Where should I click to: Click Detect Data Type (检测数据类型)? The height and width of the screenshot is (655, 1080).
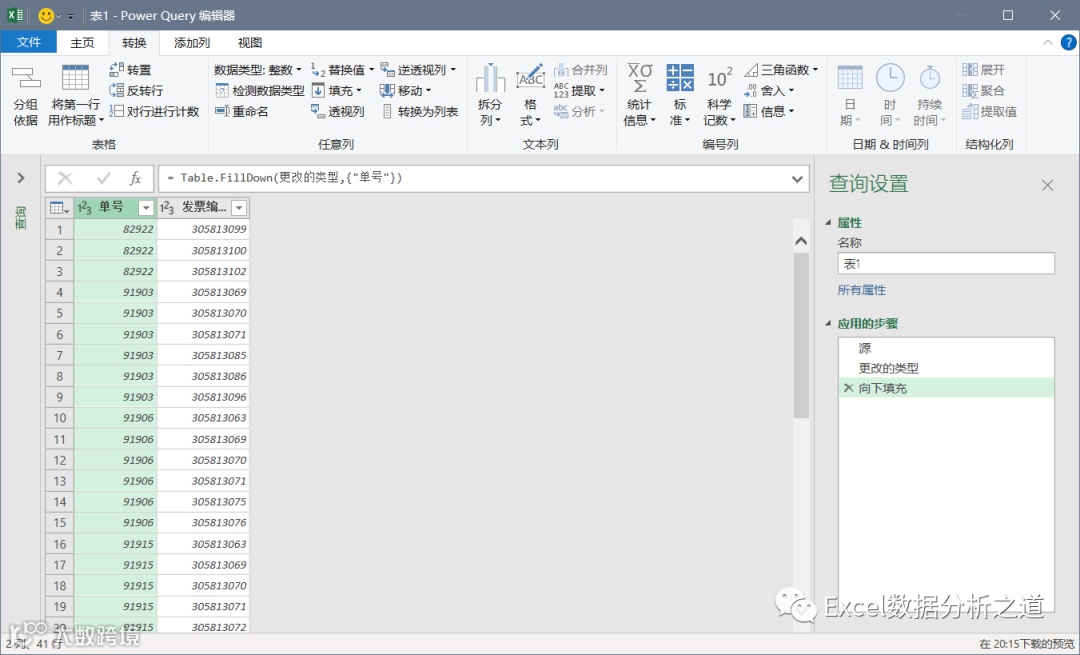pos(260,90)
